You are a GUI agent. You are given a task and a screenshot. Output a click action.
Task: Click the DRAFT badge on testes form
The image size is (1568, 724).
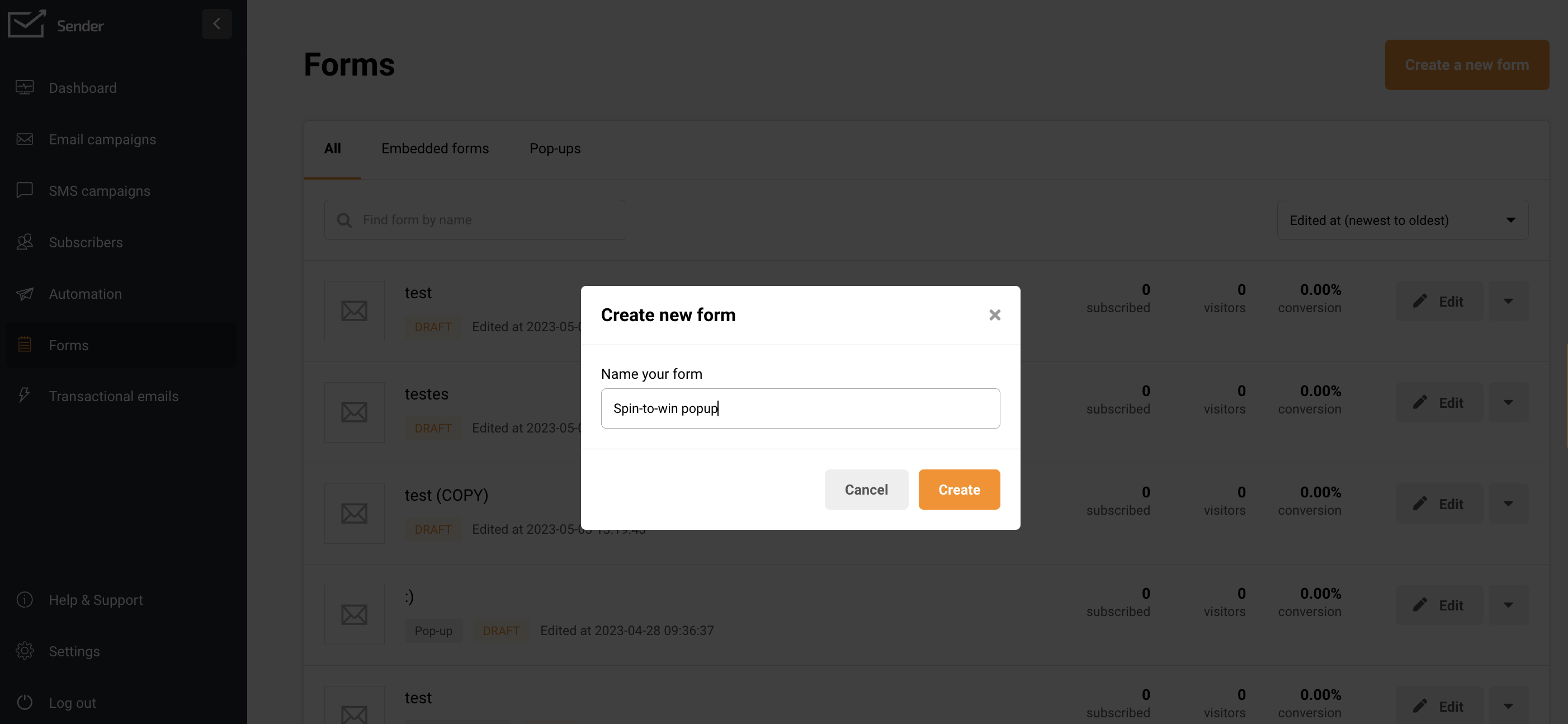coord(433,428)
